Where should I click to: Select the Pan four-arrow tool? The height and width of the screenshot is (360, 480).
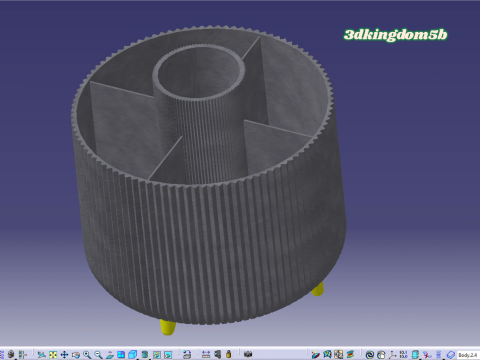click(x=64, y=354)
